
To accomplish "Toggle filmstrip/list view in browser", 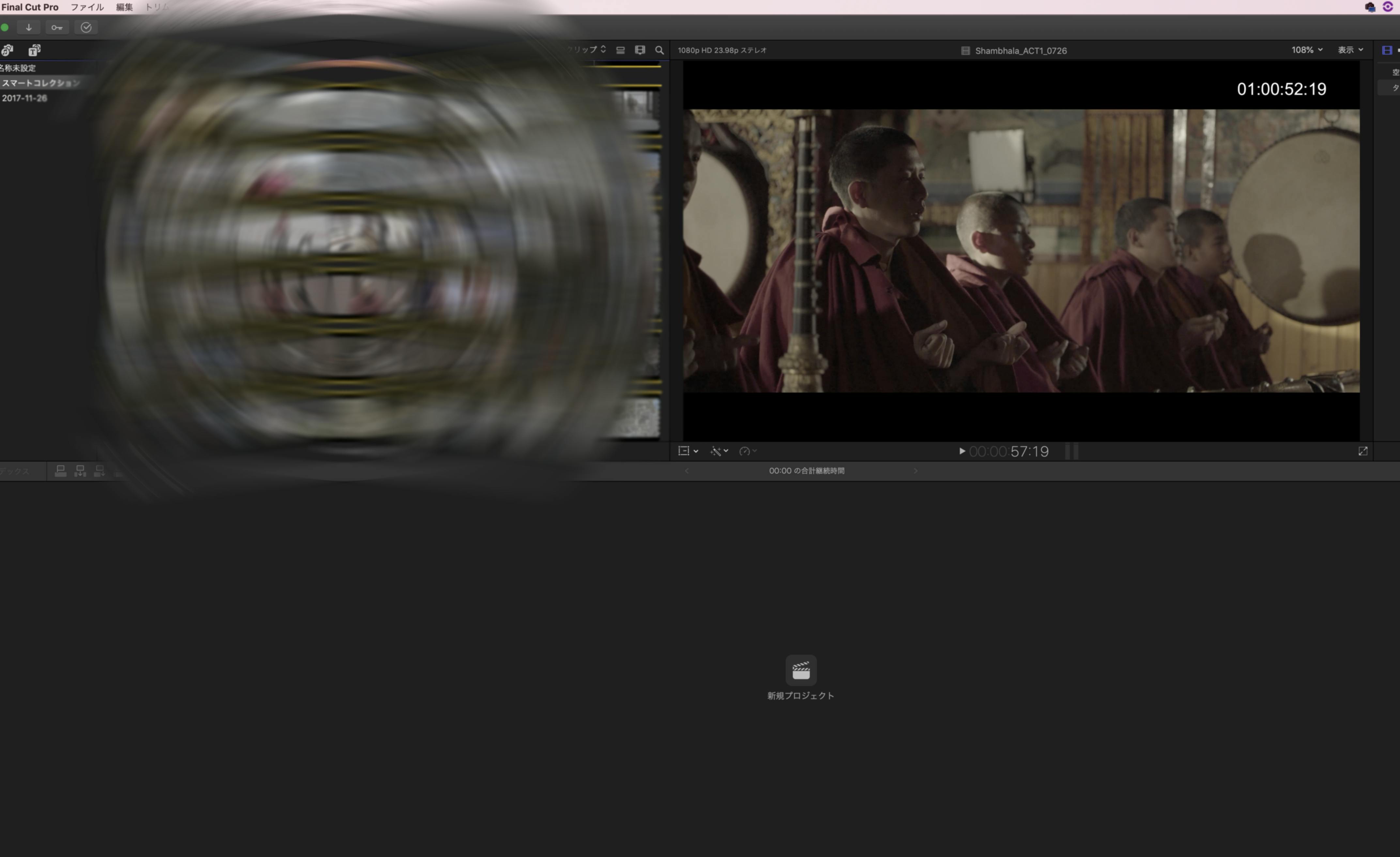I will point(621,51).
